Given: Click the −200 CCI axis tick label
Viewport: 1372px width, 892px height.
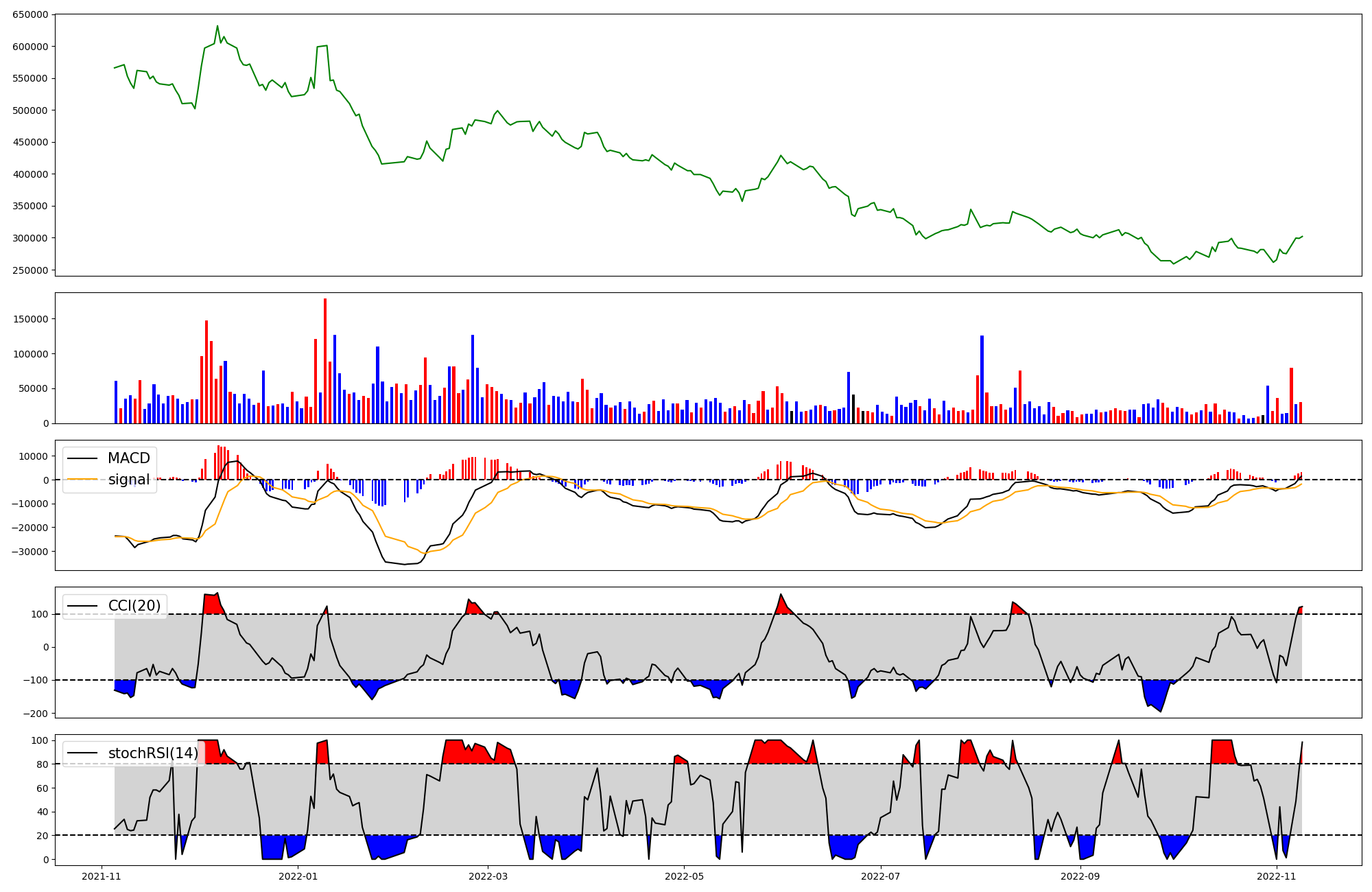Looking at the screenshot, I should [36, 714].
